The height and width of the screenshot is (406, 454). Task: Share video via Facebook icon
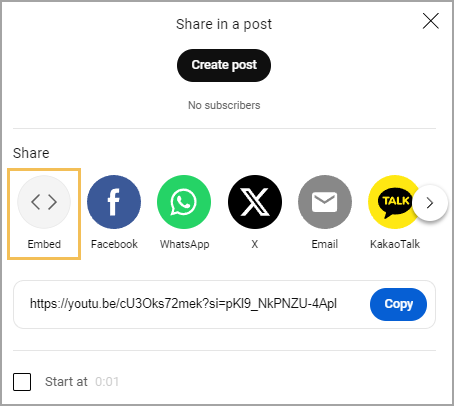coord(114,202)
